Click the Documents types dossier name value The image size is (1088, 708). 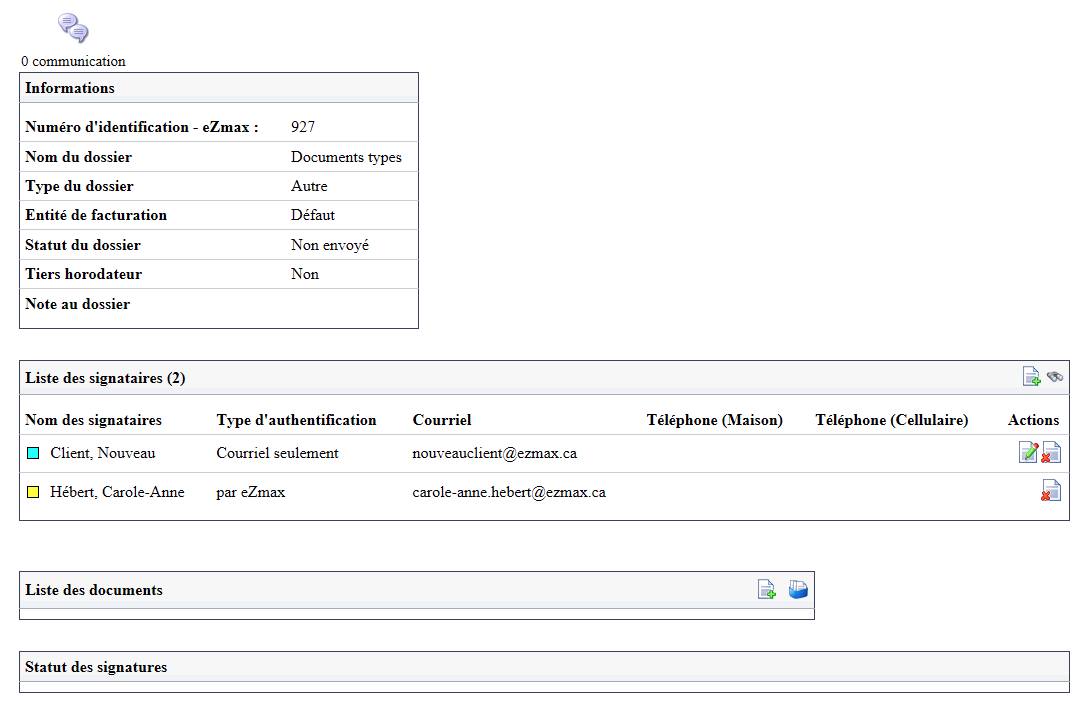click(x=346, y=158)
